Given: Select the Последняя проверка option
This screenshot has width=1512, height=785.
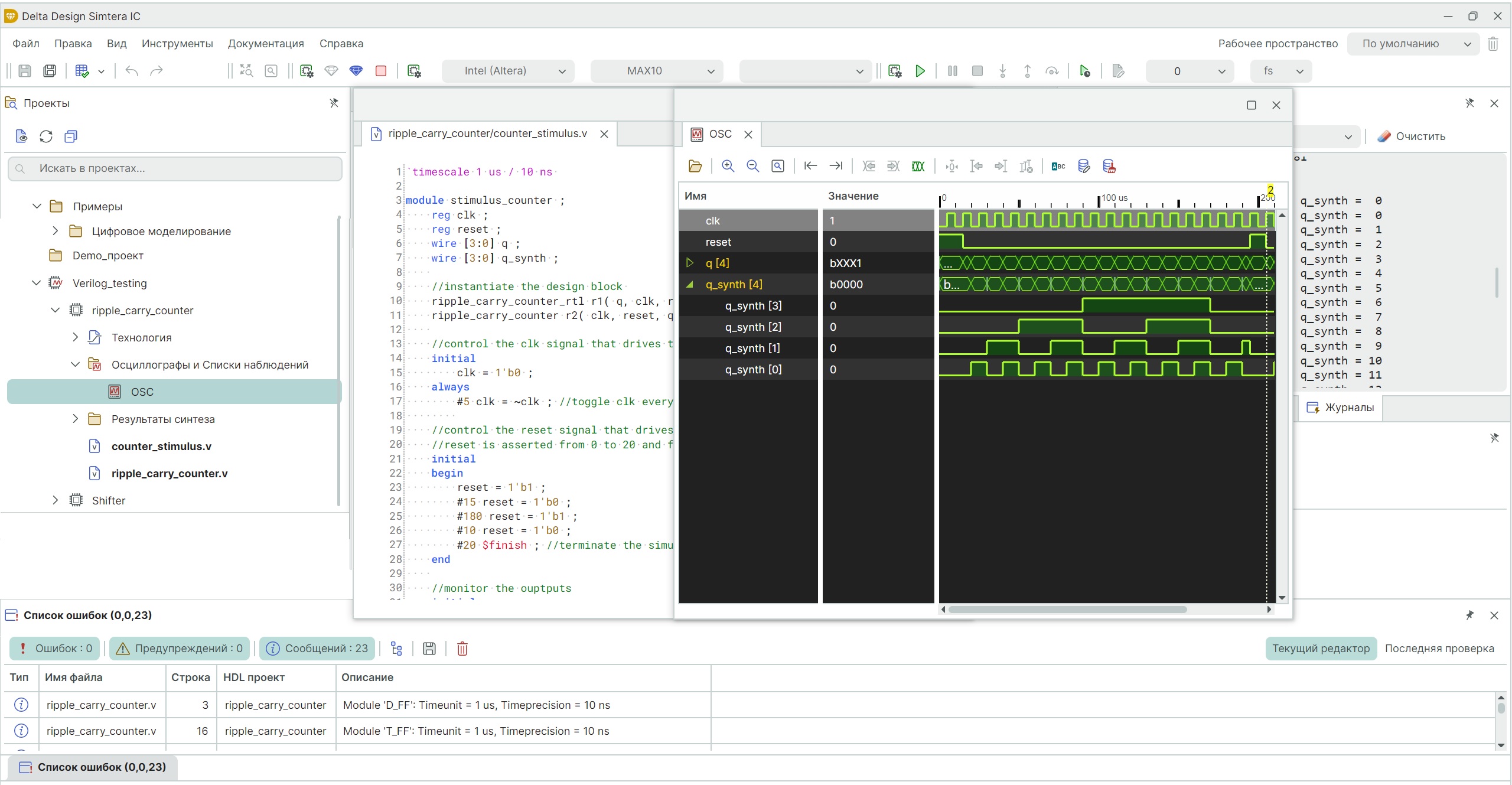Looking at the screenshot, I should point(1439,649).
